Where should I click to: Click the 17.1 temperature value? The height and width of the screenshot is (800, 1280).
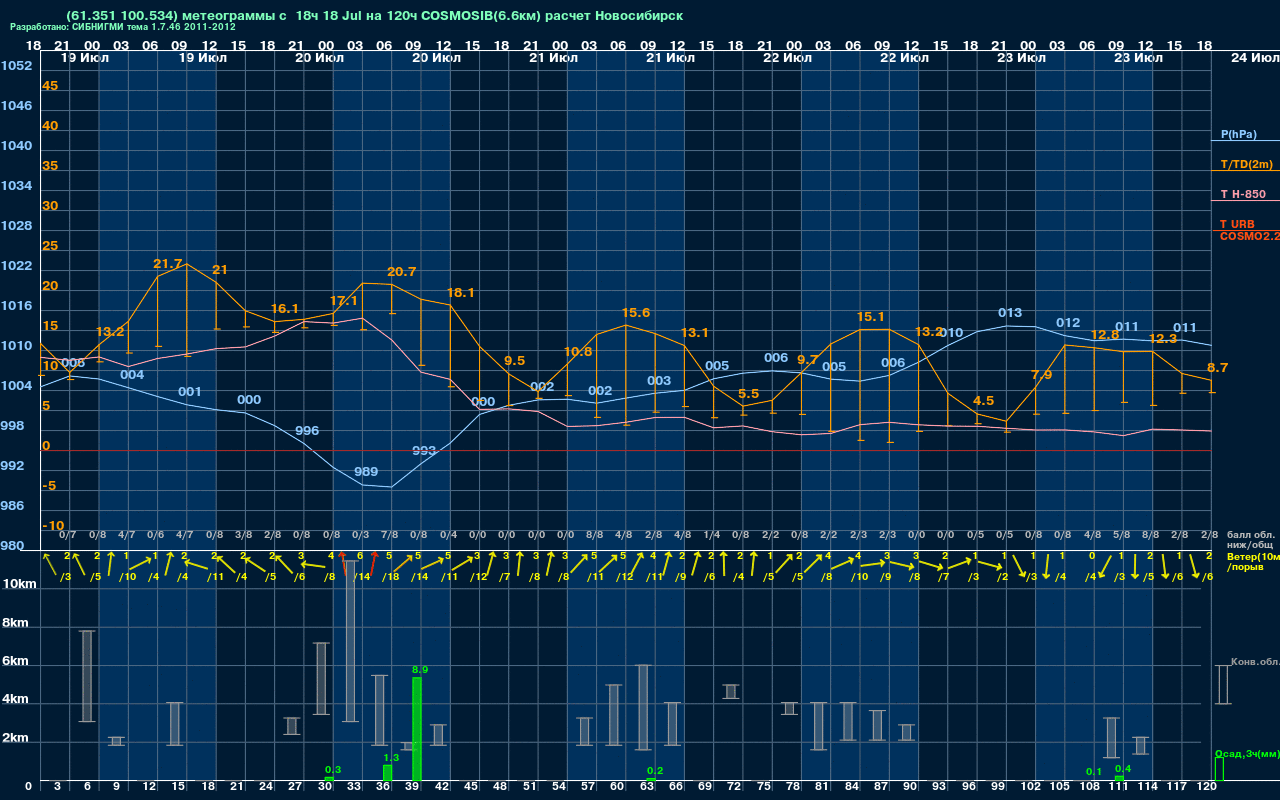pyautogui.click(x=343, y=301)
